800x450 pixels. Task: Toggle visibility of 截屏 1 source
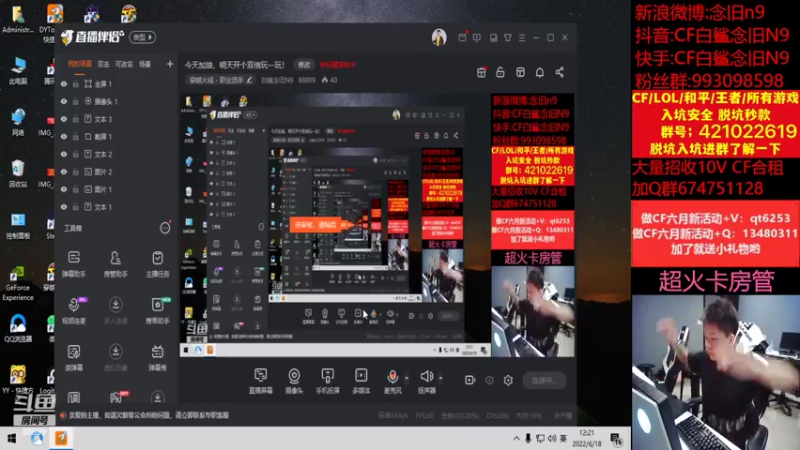pyautogui.click(x=64, y=137)
